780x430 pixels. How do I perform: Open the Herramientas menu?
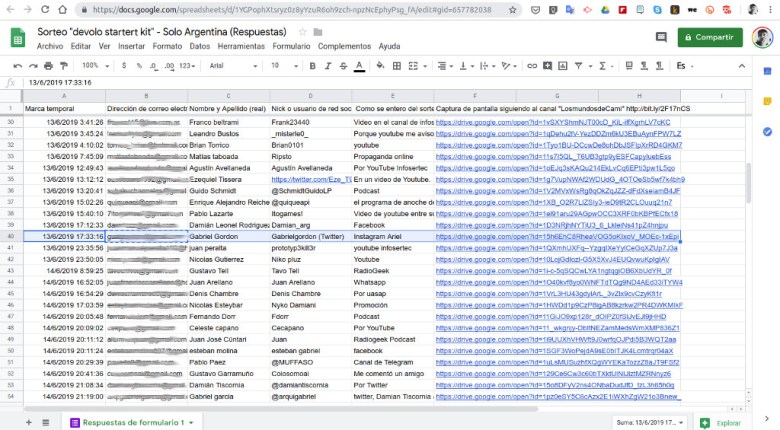[x=241, y=46]
